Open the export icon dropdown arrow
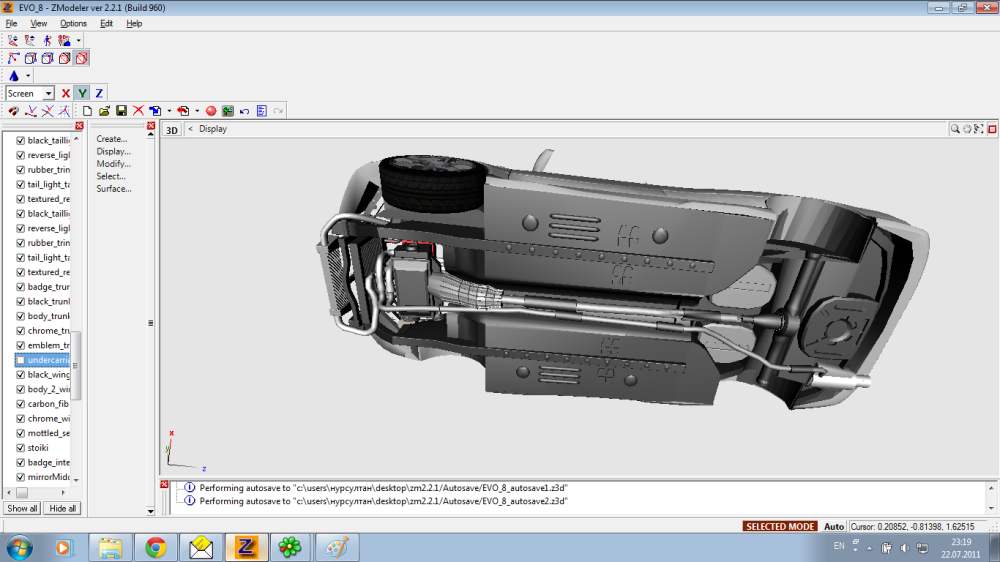Viewport: 1000px width, 562px height. pyautogui.click(x=197, y=111)
